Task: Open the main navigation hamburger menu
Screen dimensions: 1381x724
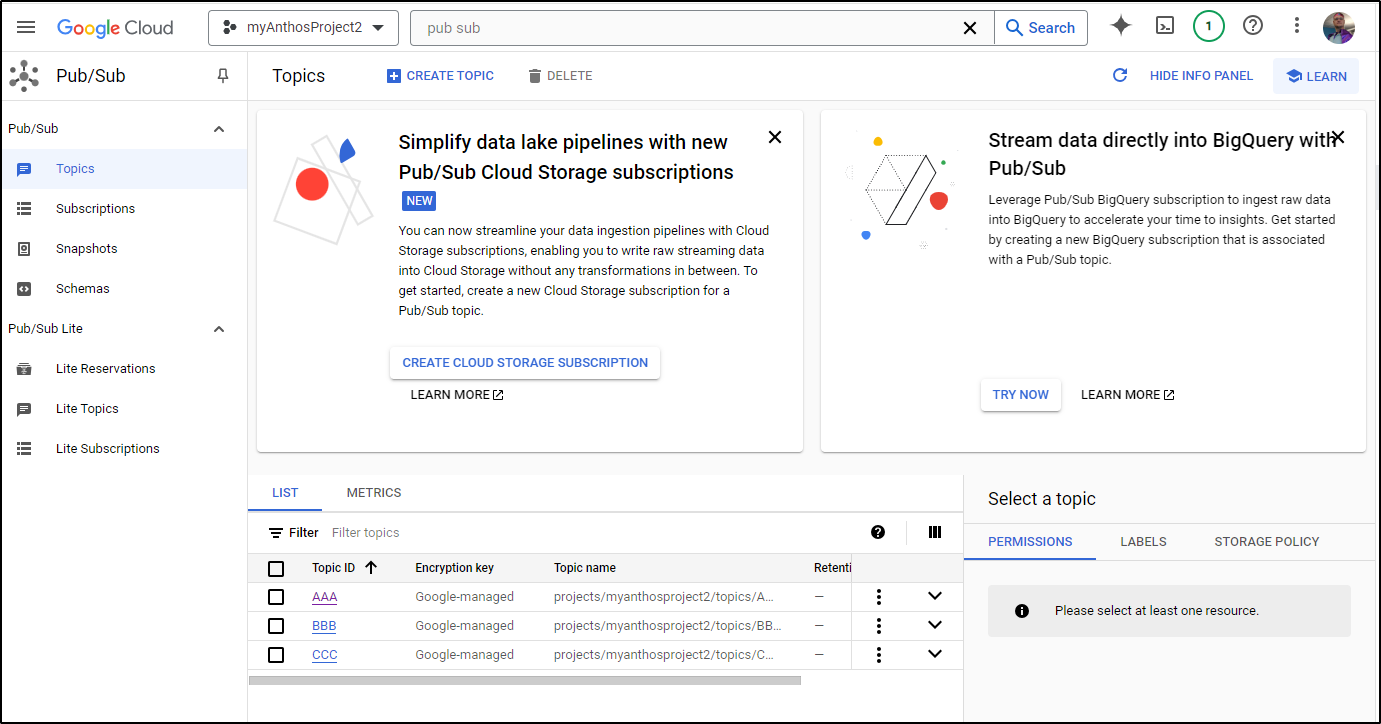Action: [x=26, y=27]
